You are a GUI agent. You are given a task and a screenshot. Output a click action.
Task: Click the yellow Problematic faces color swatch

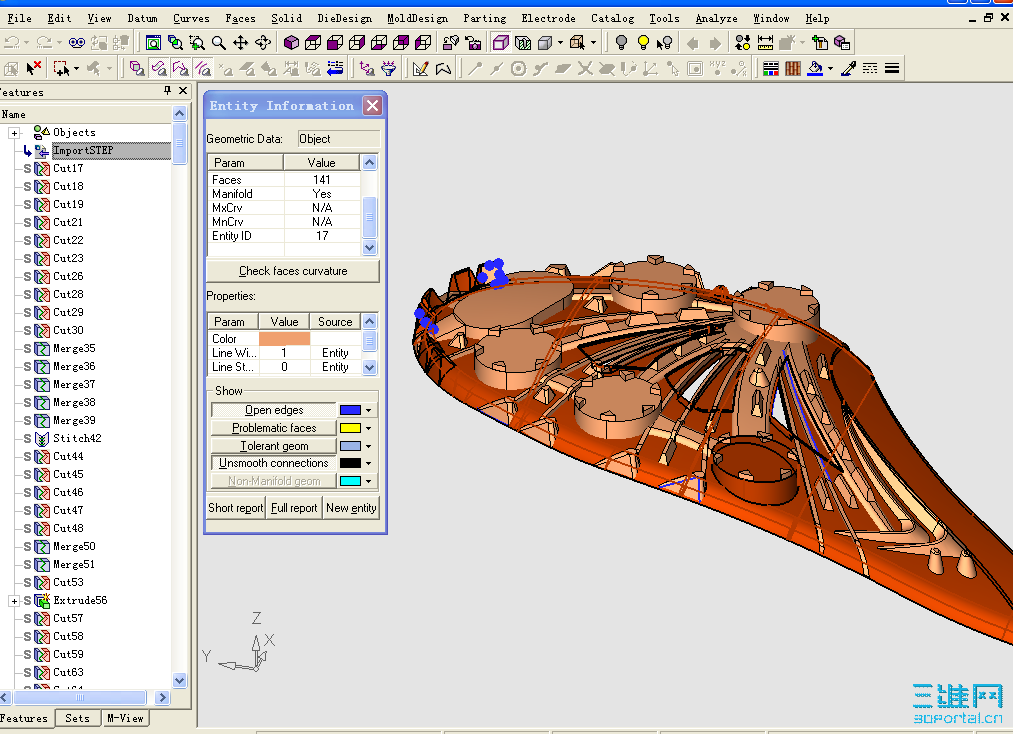pos(350,428)
